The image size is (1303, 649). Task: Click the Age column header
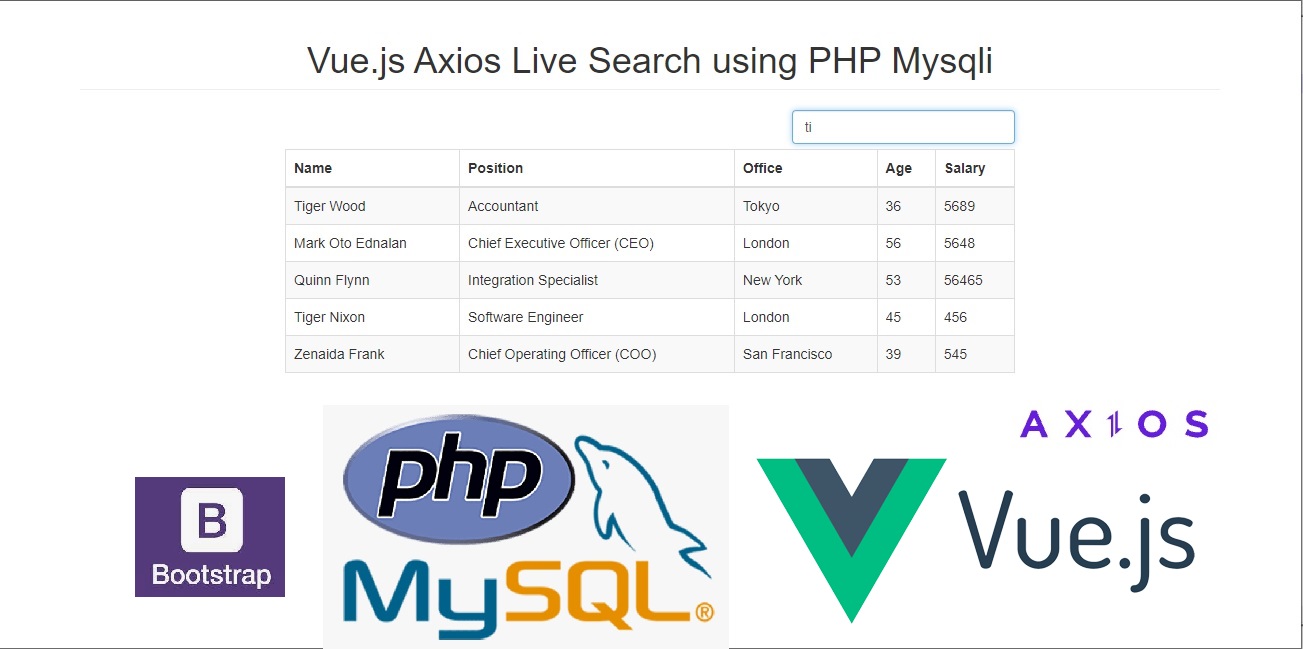coord(906,168)
